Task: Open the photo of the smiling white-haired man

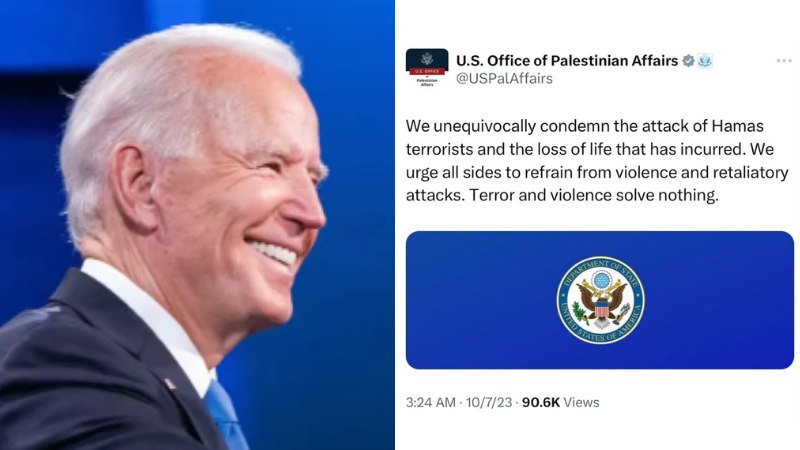Action: click(x=197, y=225)
